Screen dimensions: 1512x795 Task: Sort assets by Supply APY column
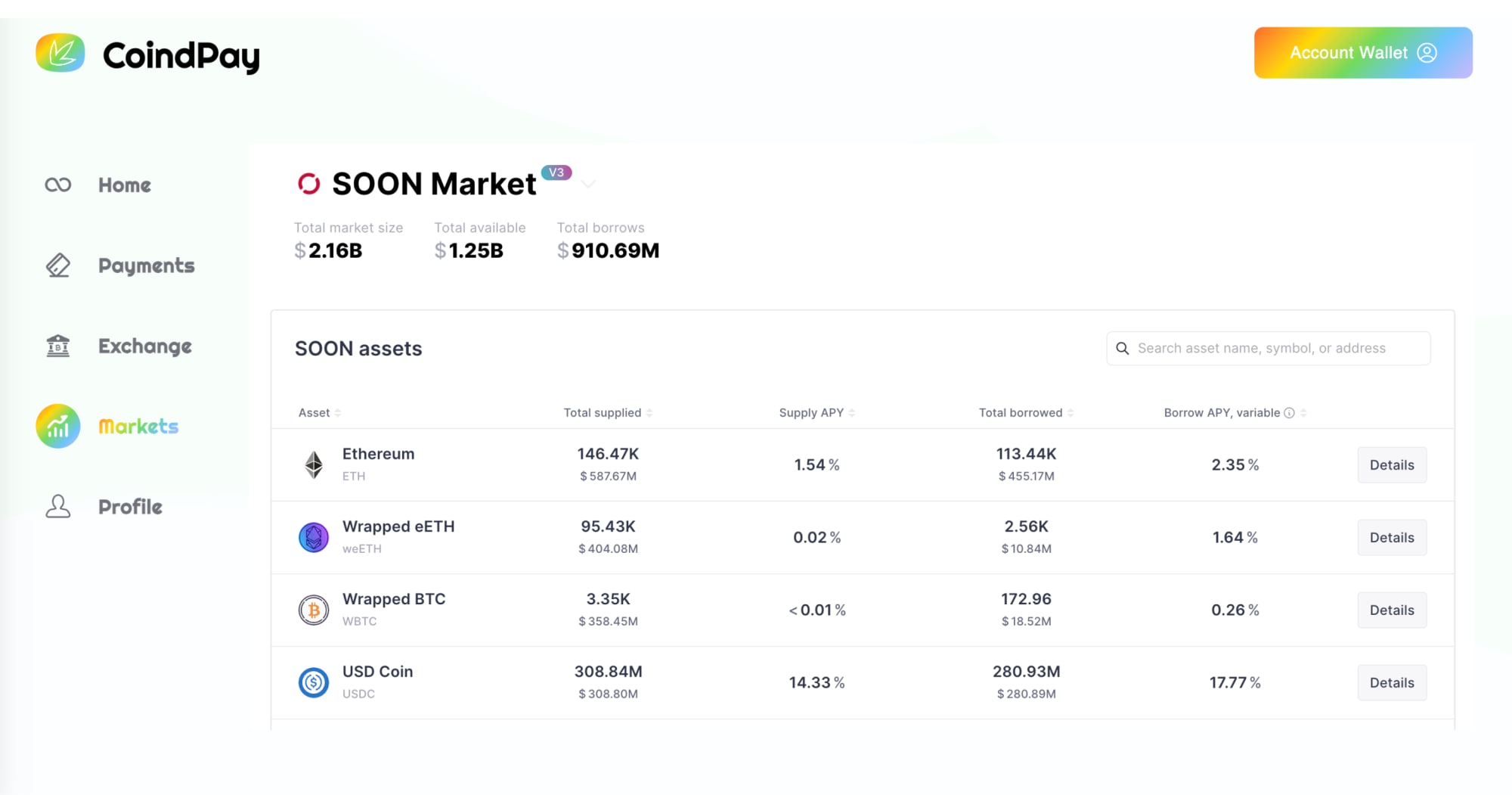tap(811, 412)
